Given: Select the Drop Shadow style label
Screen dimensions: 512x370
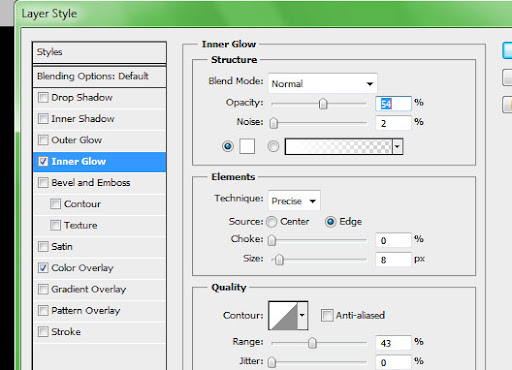Looking at the screenshot, I should point(82,98).
